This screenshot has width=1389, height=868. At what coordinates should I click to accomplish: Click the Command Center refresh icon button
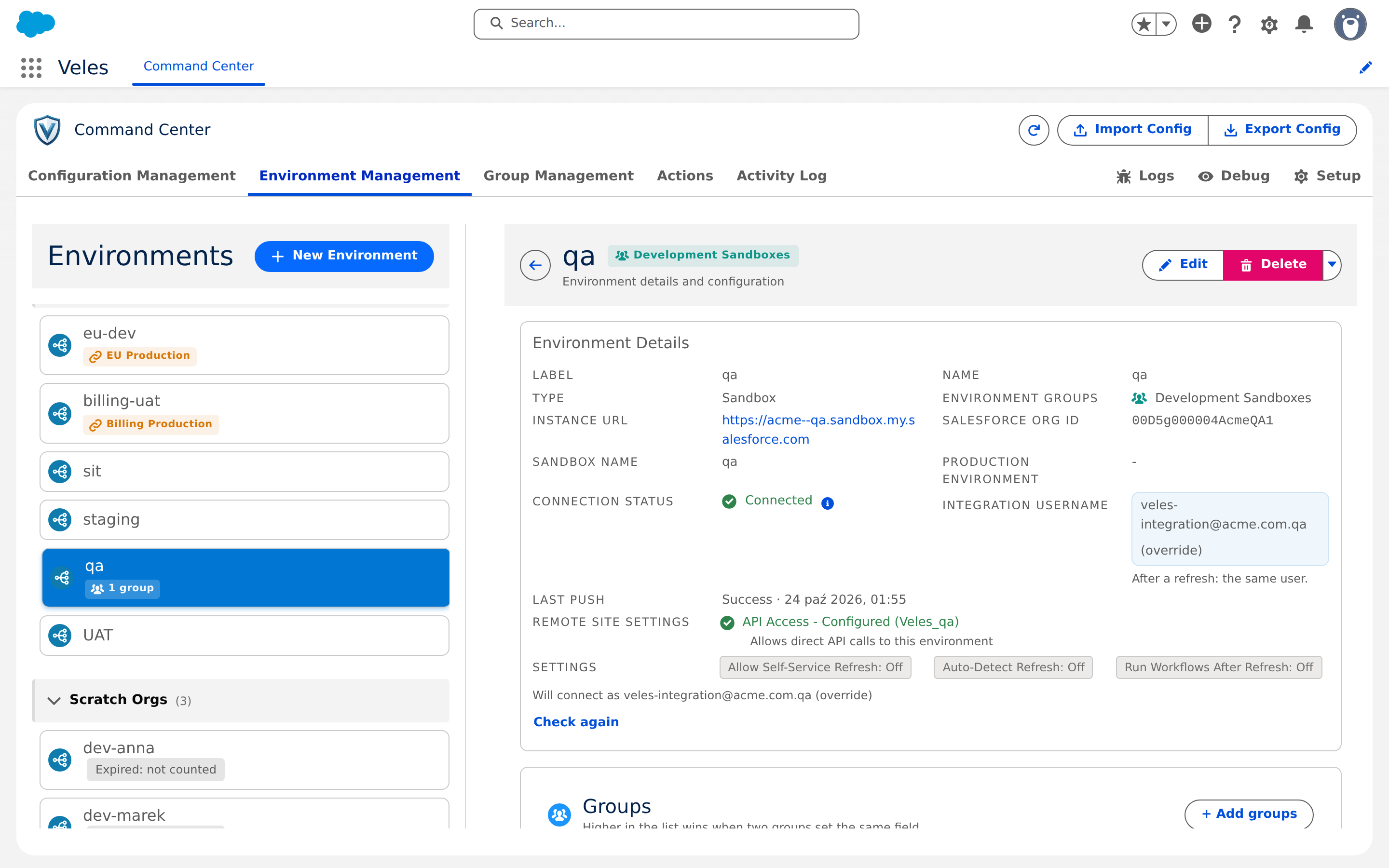[1034, 130]
